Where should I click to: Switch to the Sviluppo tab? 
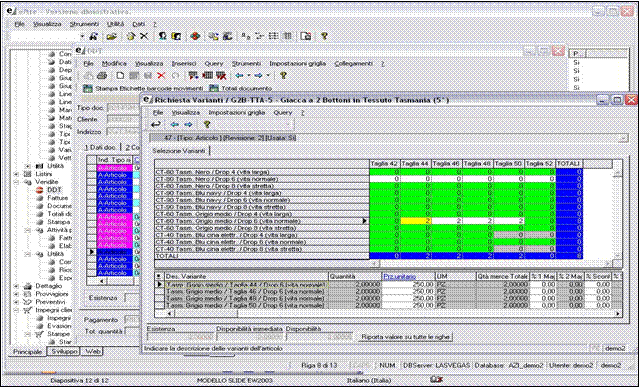point(63,351)
